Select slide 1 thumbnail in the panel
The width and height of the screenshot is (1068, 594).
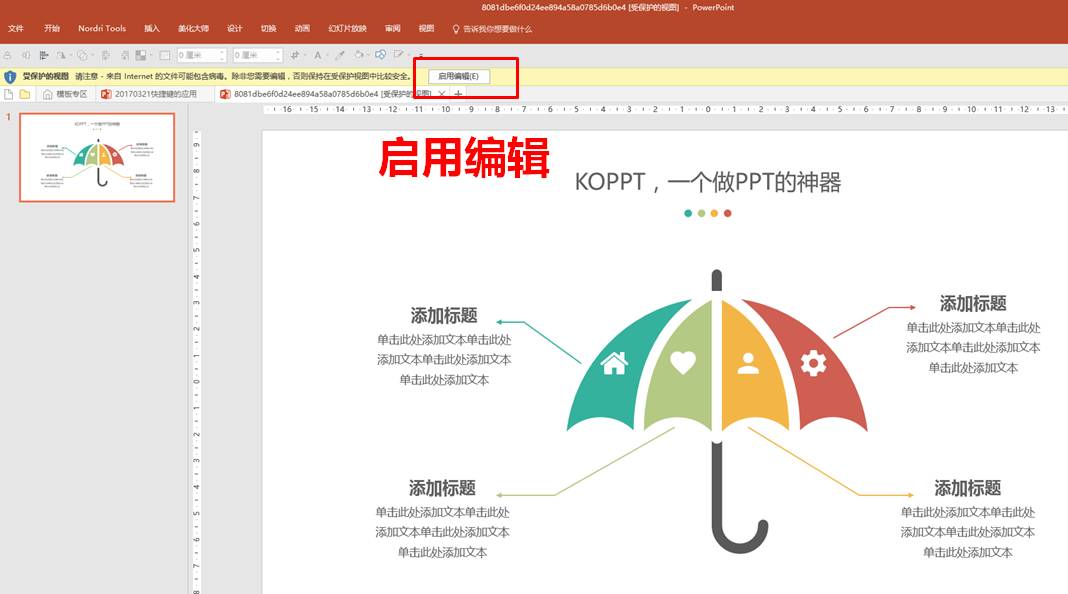(97, 157)
